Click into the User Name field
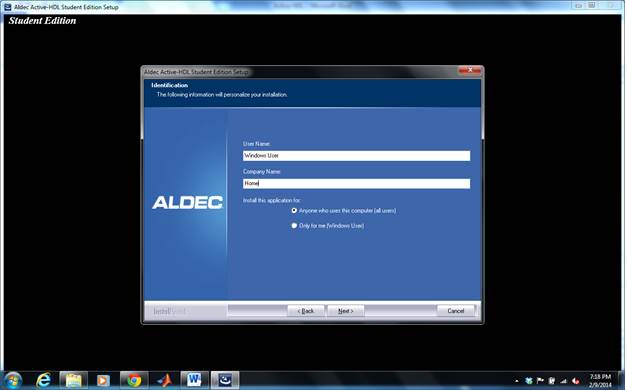The height and width of the screenshot is (390, 625). 356,156
